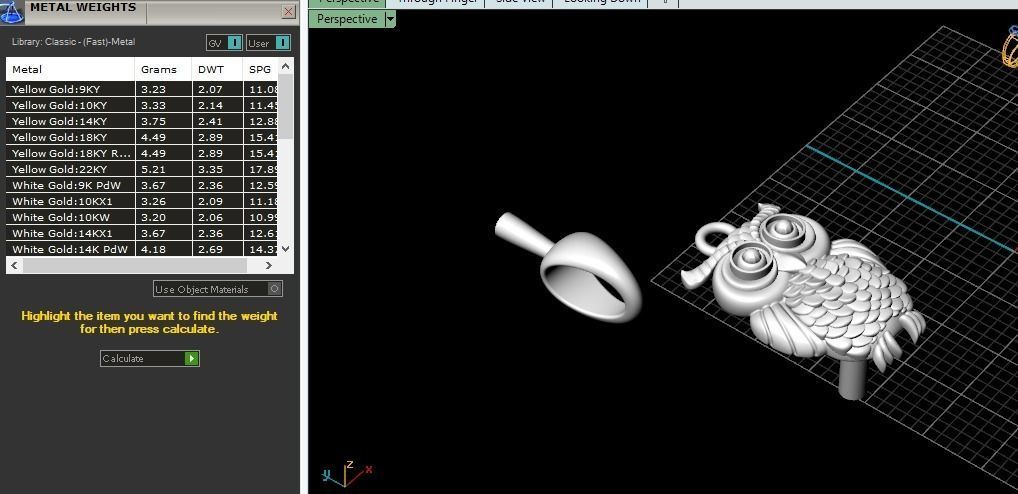
Task: Click the metal table scroll-up arrow
Action: 286,66
